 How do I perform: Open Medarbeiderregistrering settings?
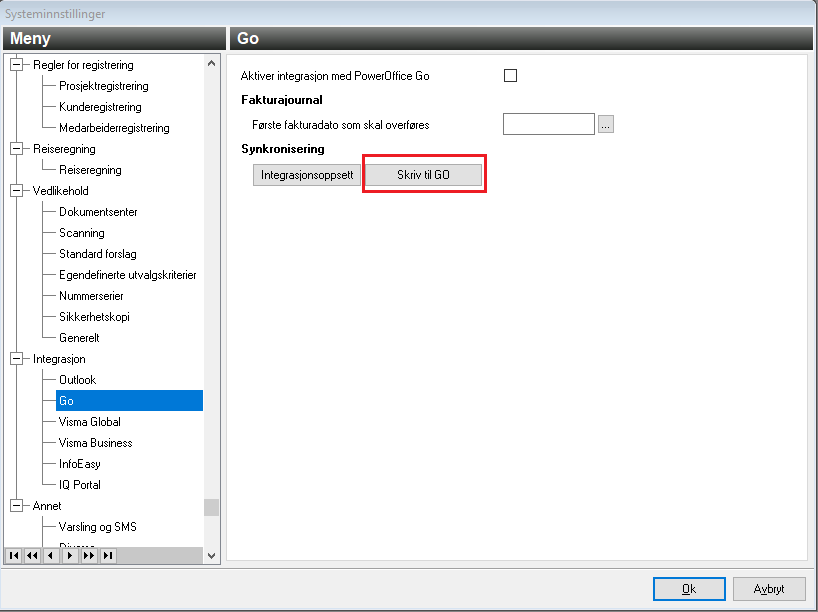coord(114,128)
